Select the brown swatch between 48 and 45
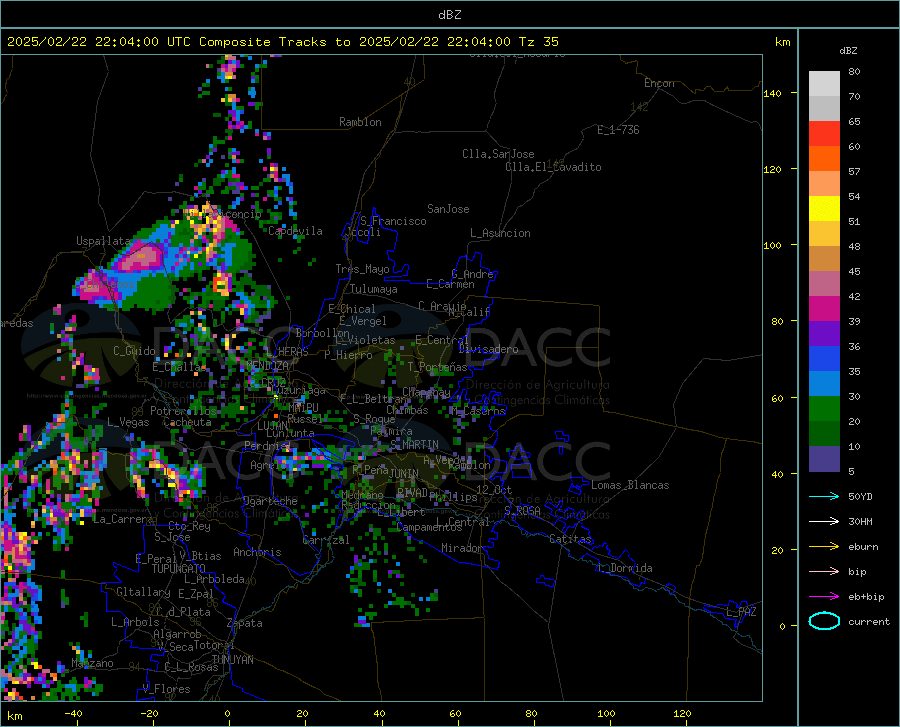The height and width of the screenshot is (727, 900). 824,259
